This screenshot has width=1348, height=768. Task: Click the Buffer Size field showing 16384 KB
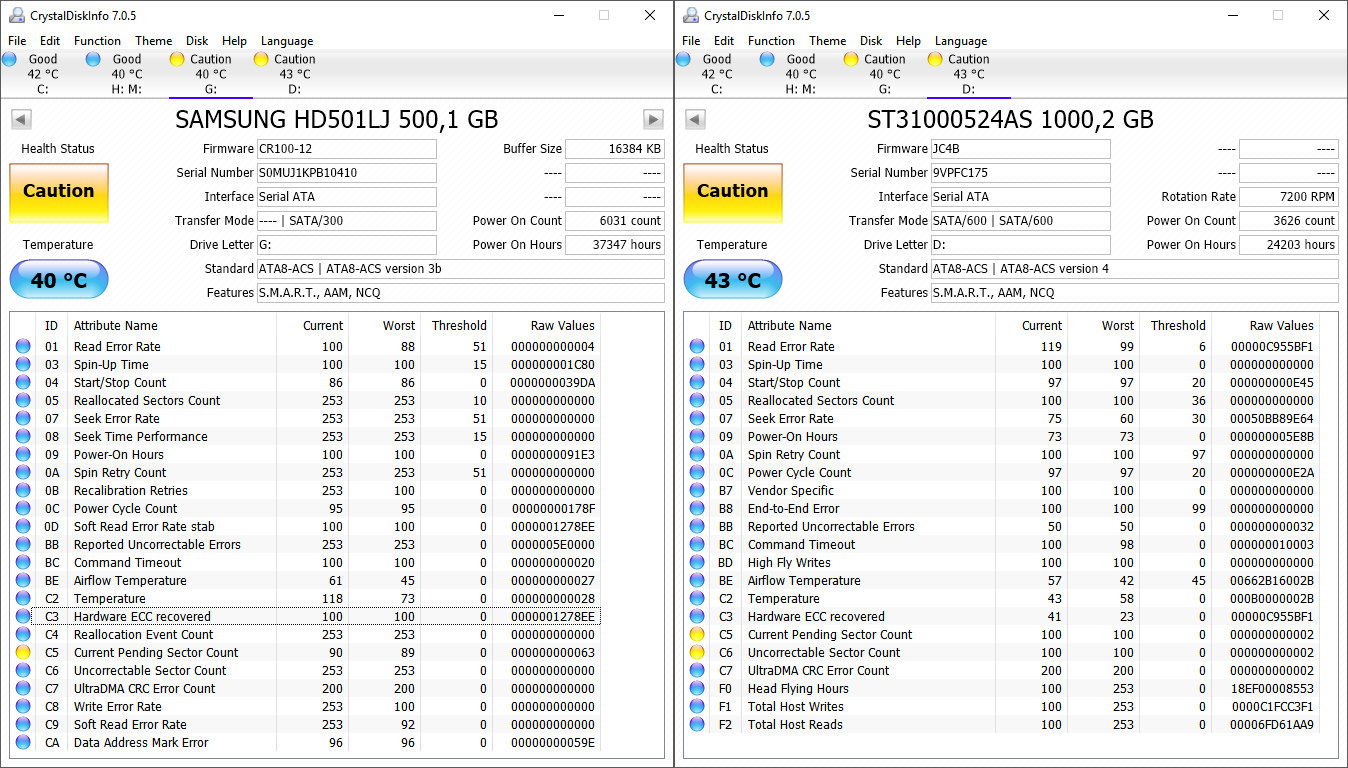click(x=615, y=149)
